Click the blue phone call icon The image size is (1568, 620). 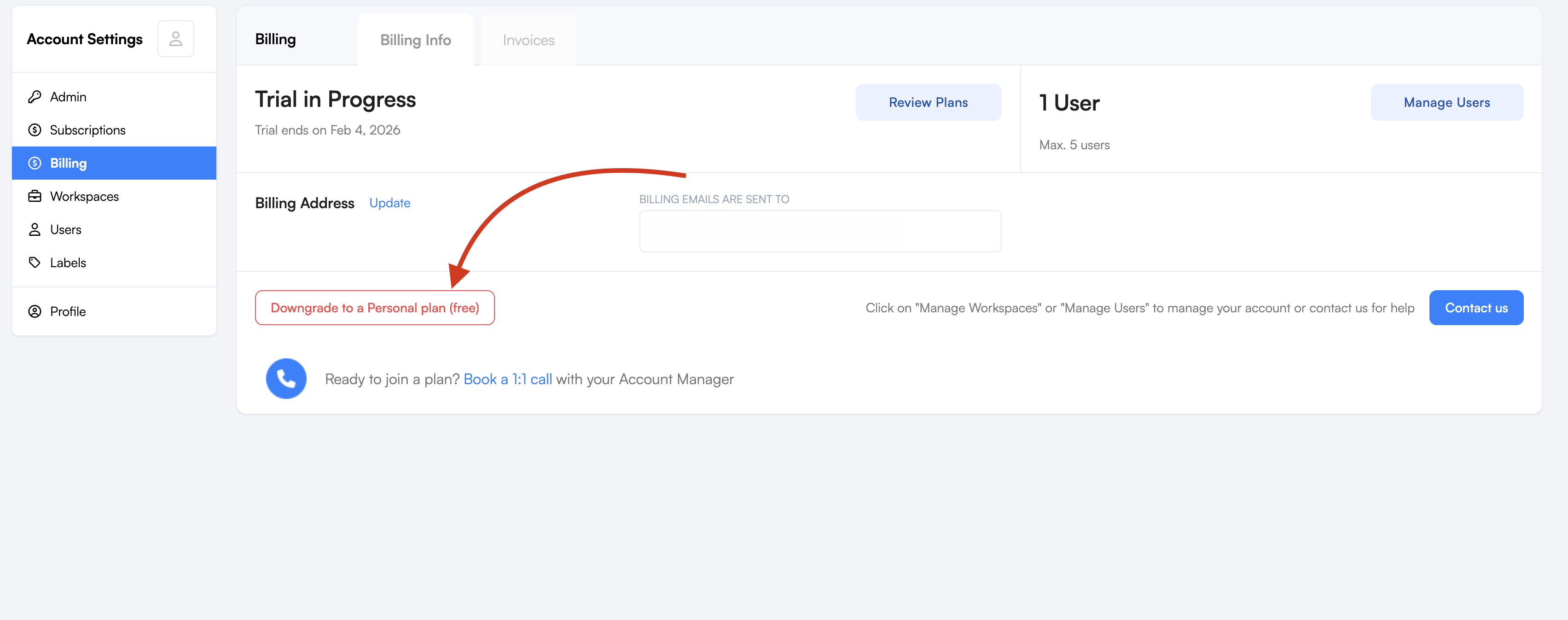pos(286,378)
